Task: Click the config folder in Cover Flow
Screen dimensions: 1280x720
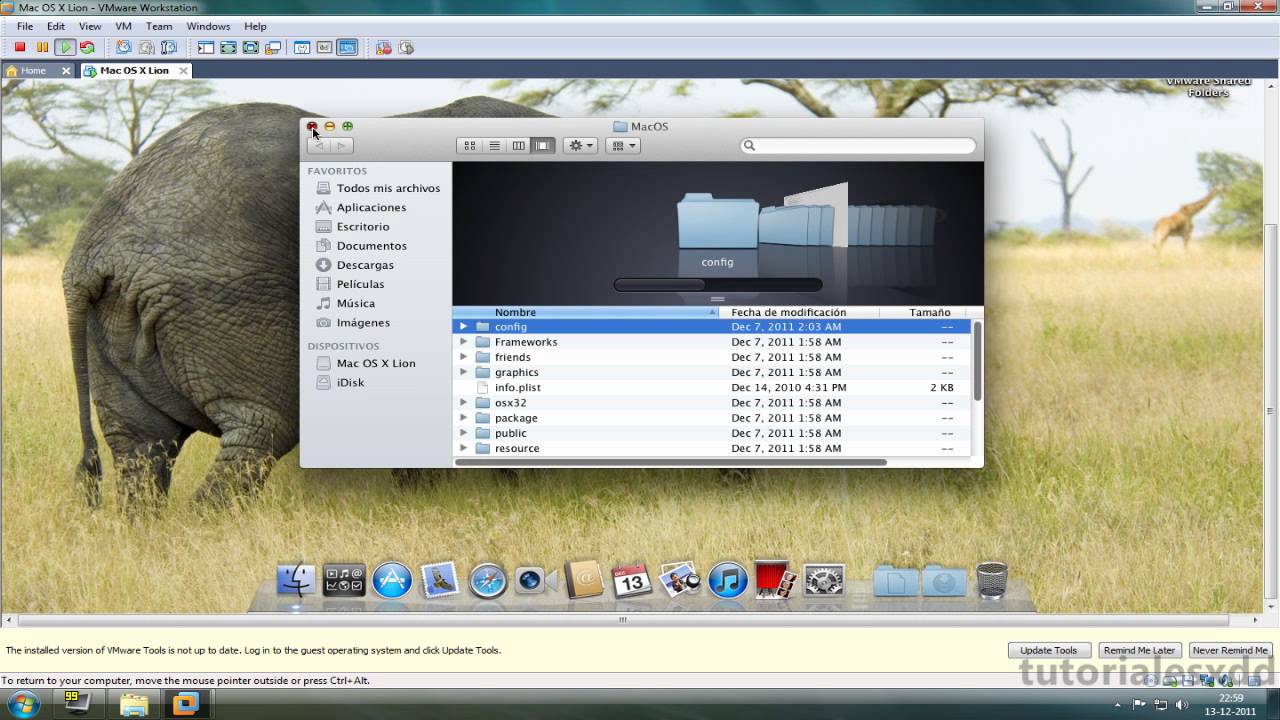Action: coord(717,222)
